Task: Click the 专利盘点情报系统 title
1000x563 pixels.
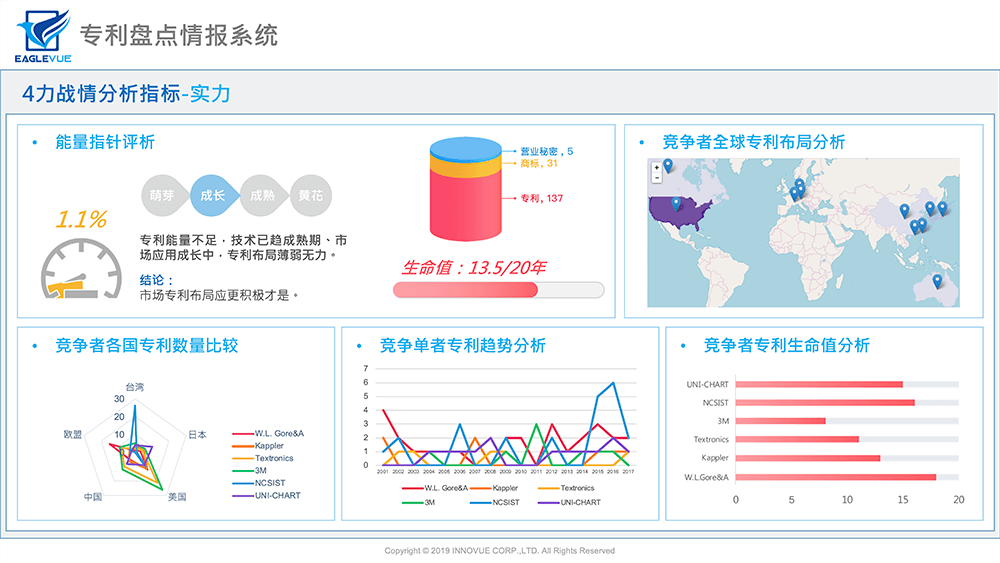Action: click(x=179, y=35)
